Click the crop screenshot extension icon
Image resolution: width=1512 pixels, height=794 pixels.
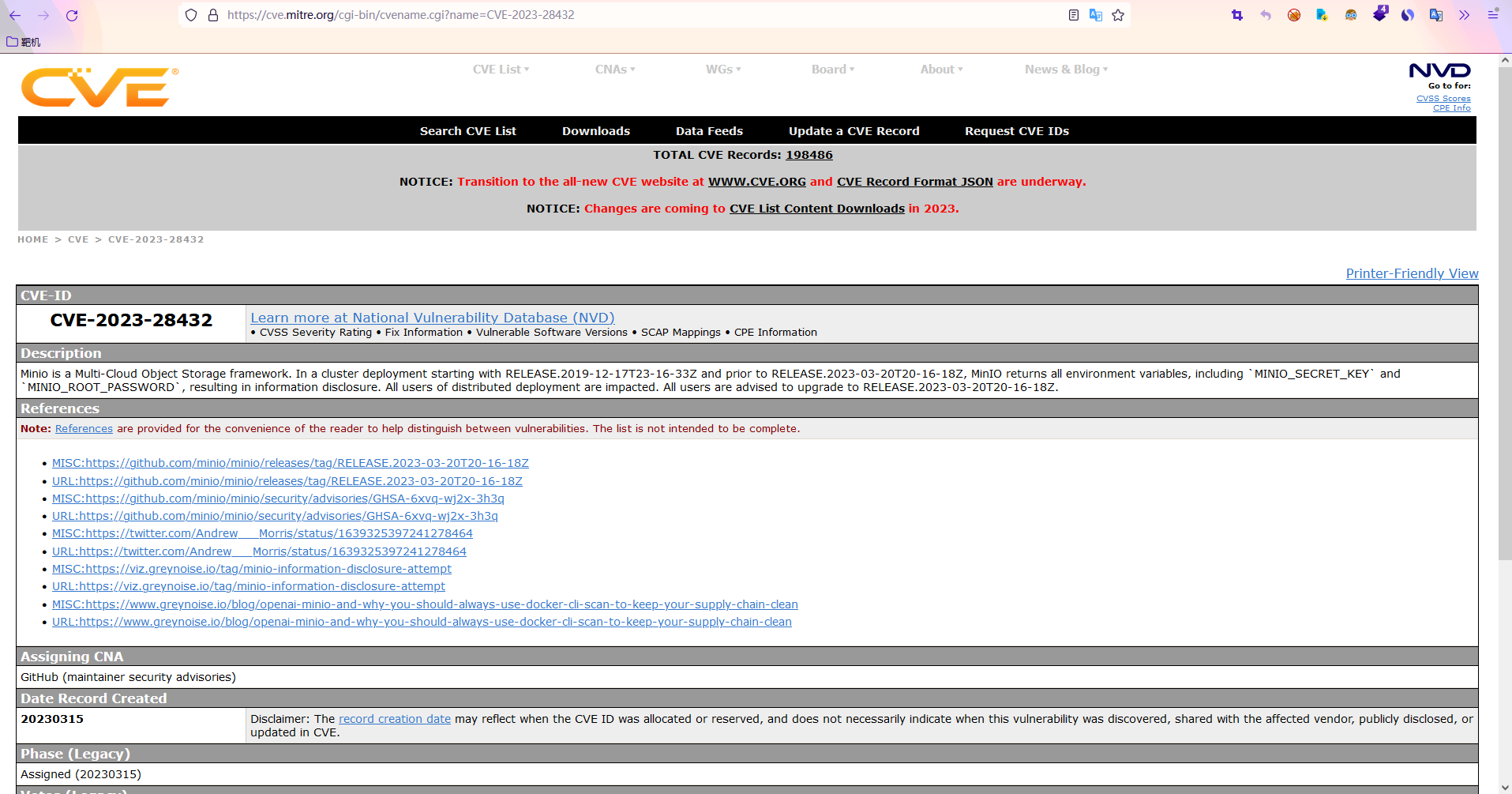(1237, 15)
